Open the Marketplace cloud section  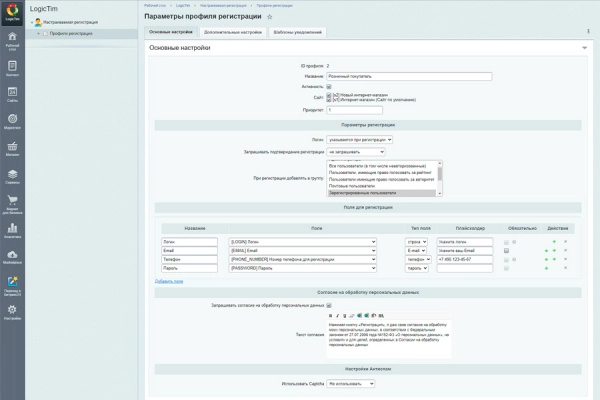click(x=12, y=257)
